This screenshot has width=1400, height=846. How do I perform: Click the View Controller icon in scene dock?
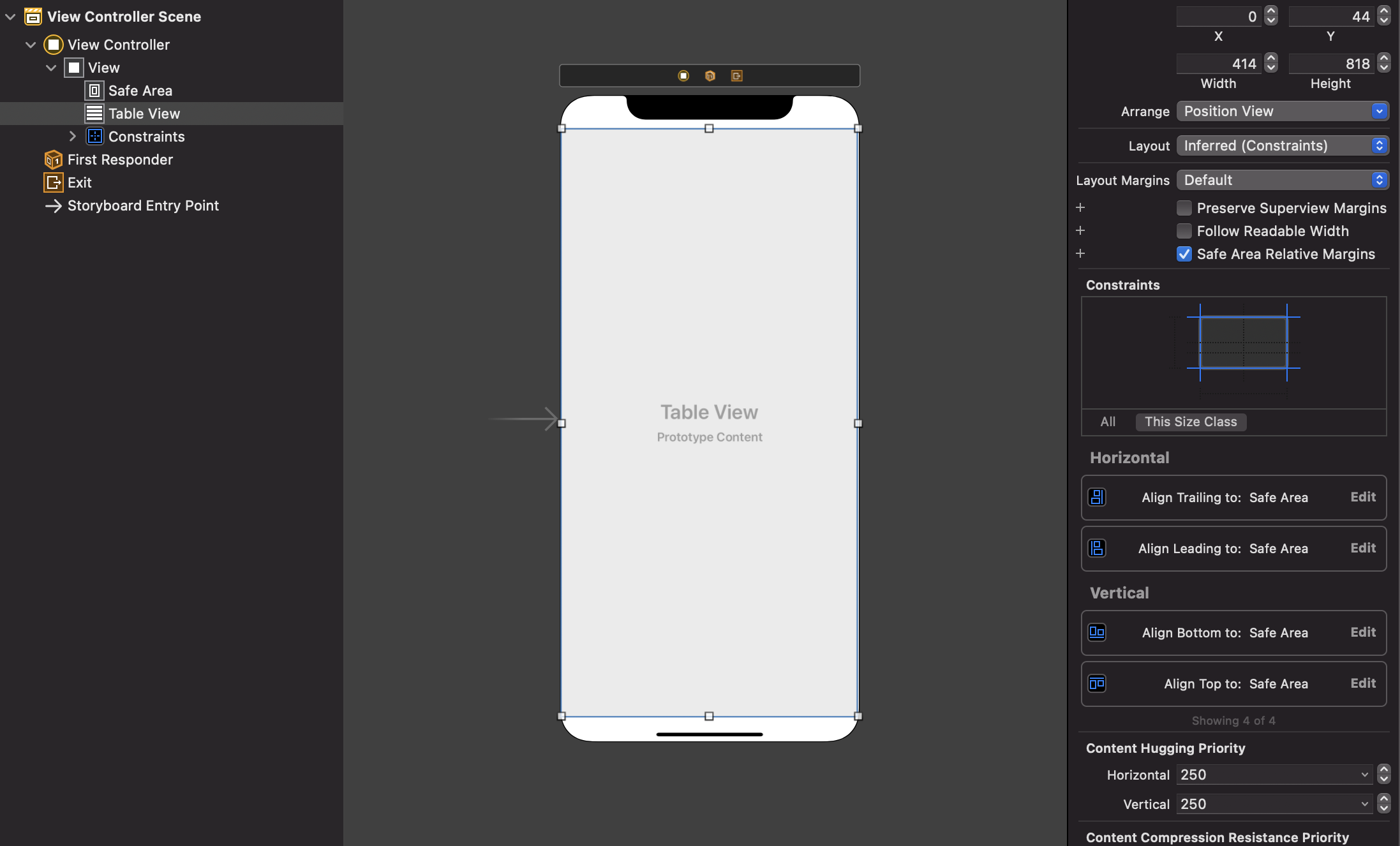[683, 76]
